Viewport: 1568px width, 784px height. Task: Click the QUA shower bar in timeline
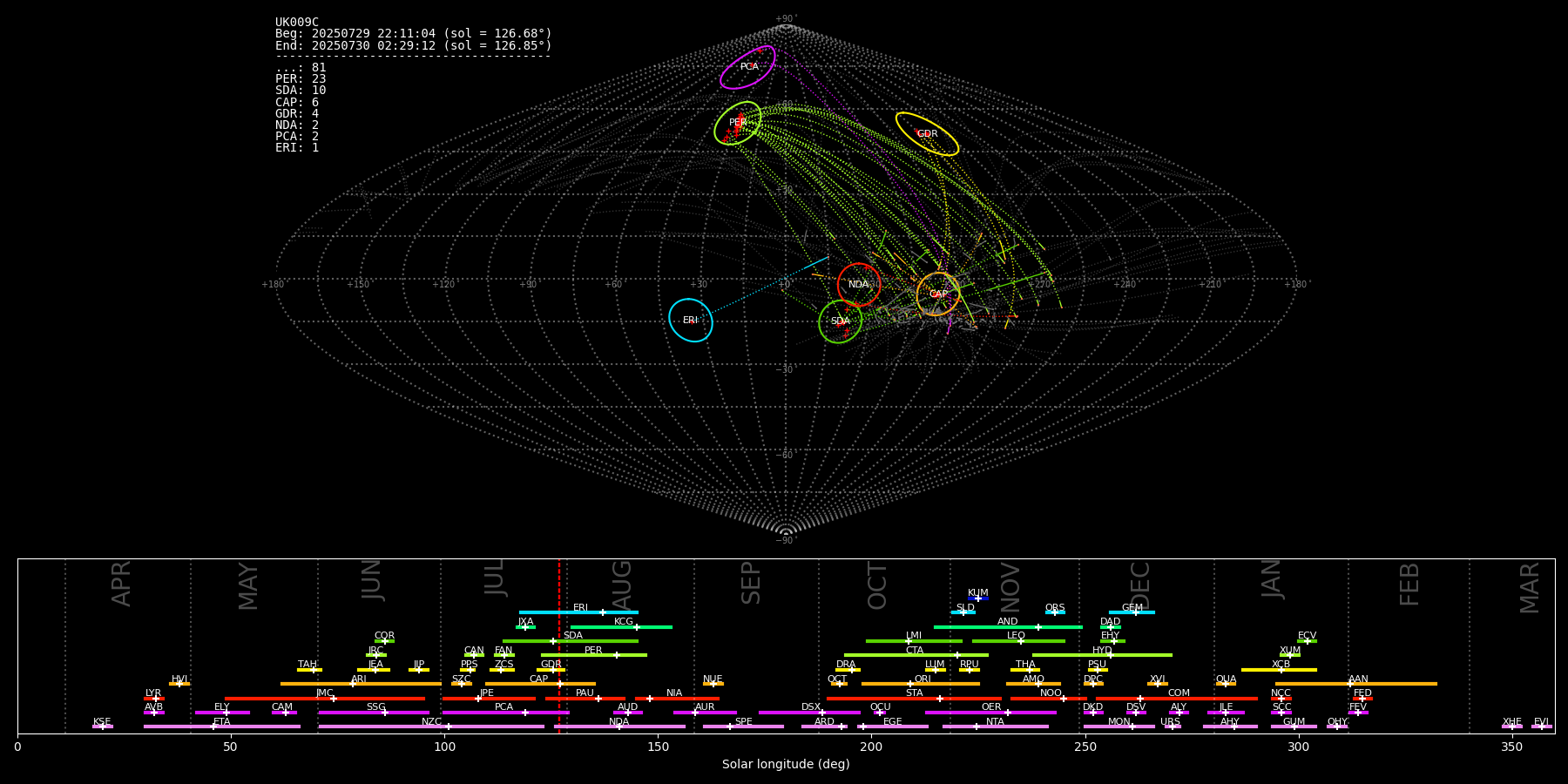pos(1226,684)
